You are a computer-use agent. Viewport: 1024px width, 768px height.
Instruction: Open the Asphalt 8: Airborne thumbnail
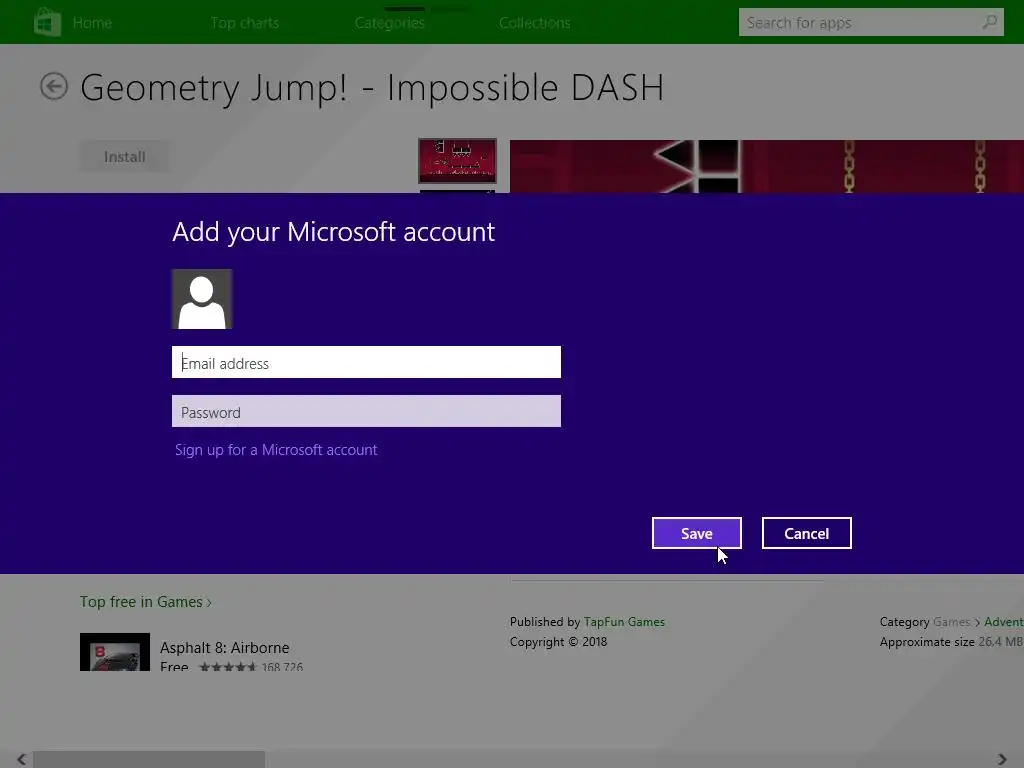115,652
